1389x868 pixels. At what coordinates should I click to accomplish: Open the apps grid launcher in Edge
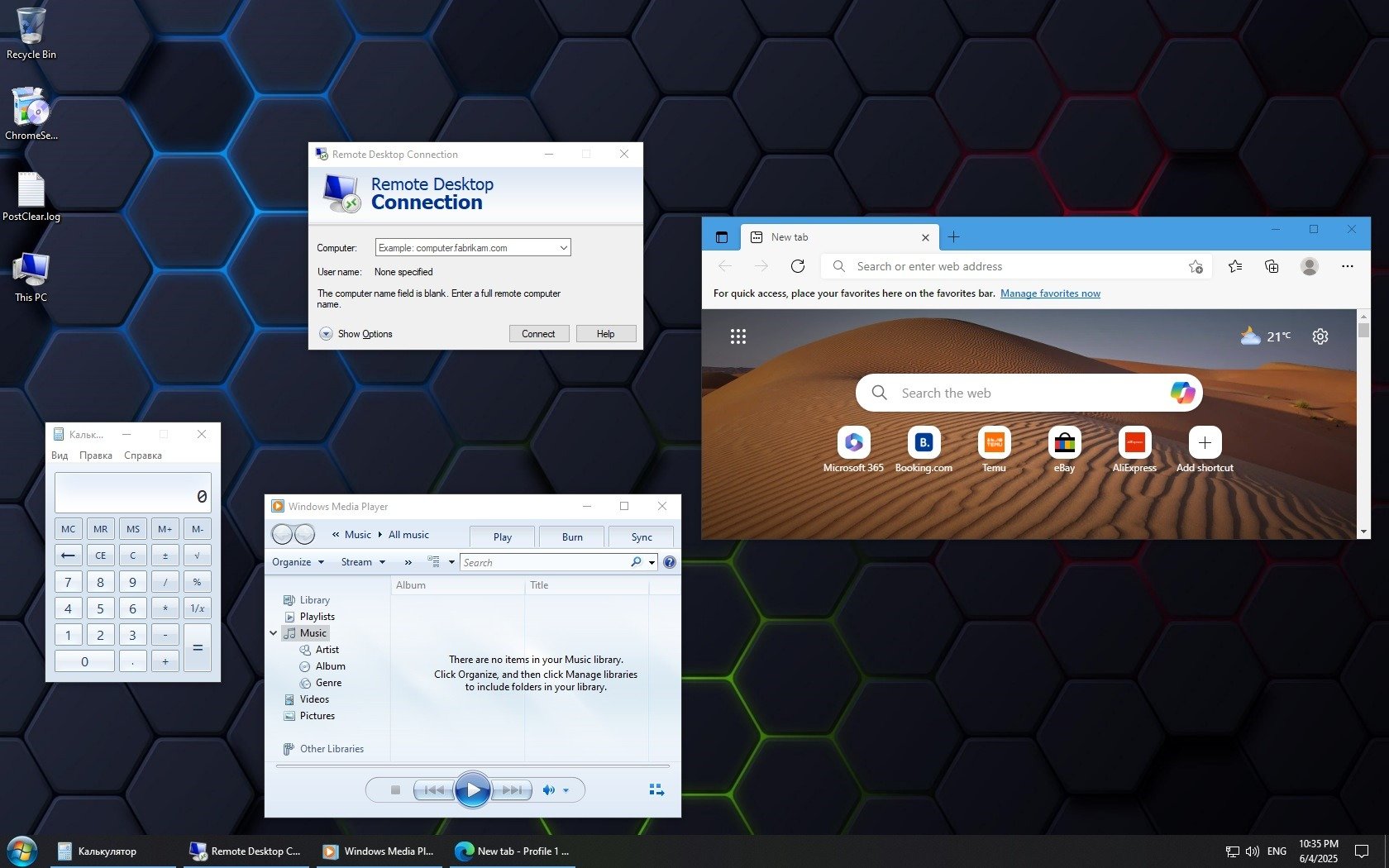coord(738,336)
